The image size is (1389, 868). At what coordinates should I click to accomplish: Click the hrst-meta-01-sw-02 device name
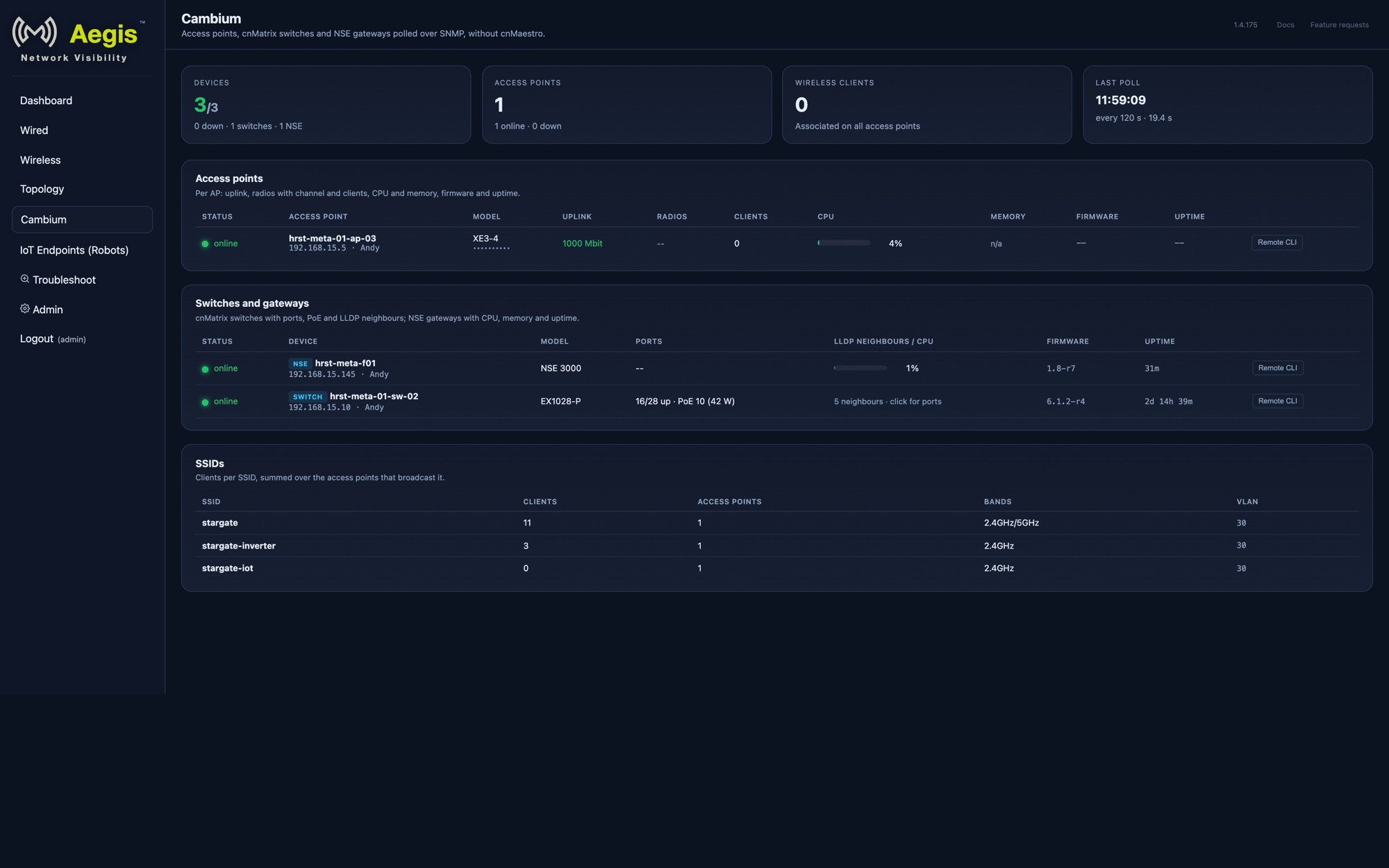[x=374, y=397]
